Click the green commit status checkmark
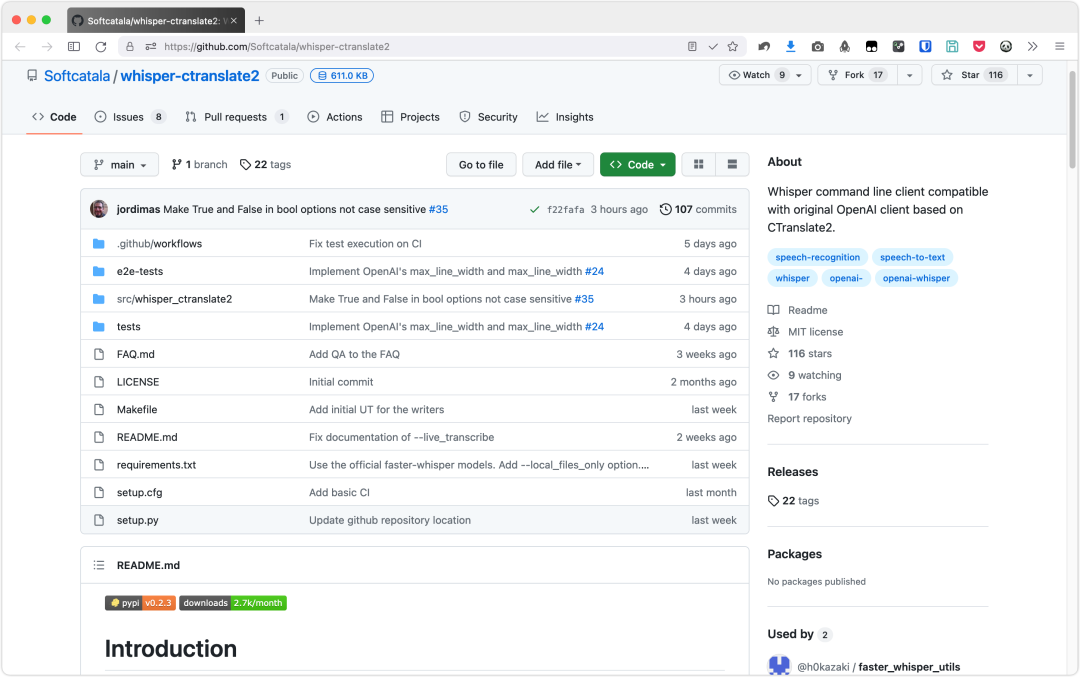This screenshot has width=1080, height=677. pos(534,209)
